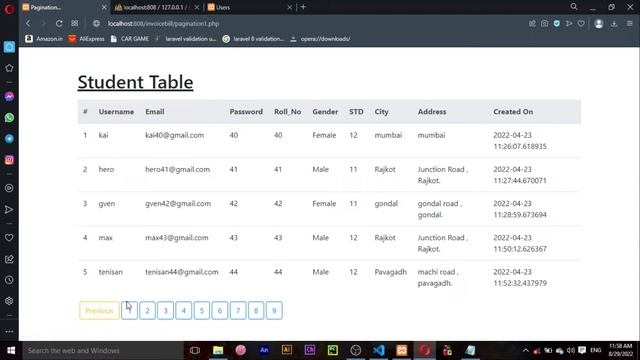Click the gondal city cell
640x360 pixels.
pos(386,204)
